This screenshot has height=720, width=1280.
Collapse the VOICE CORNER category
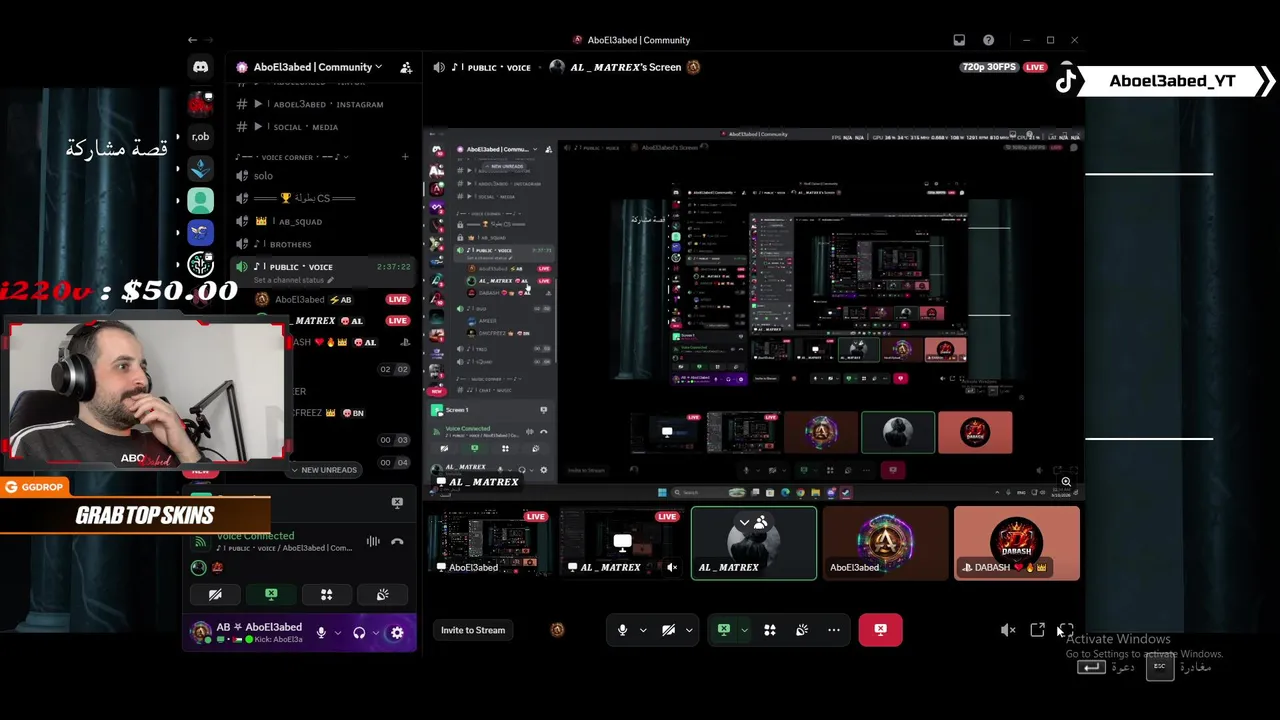291,157
